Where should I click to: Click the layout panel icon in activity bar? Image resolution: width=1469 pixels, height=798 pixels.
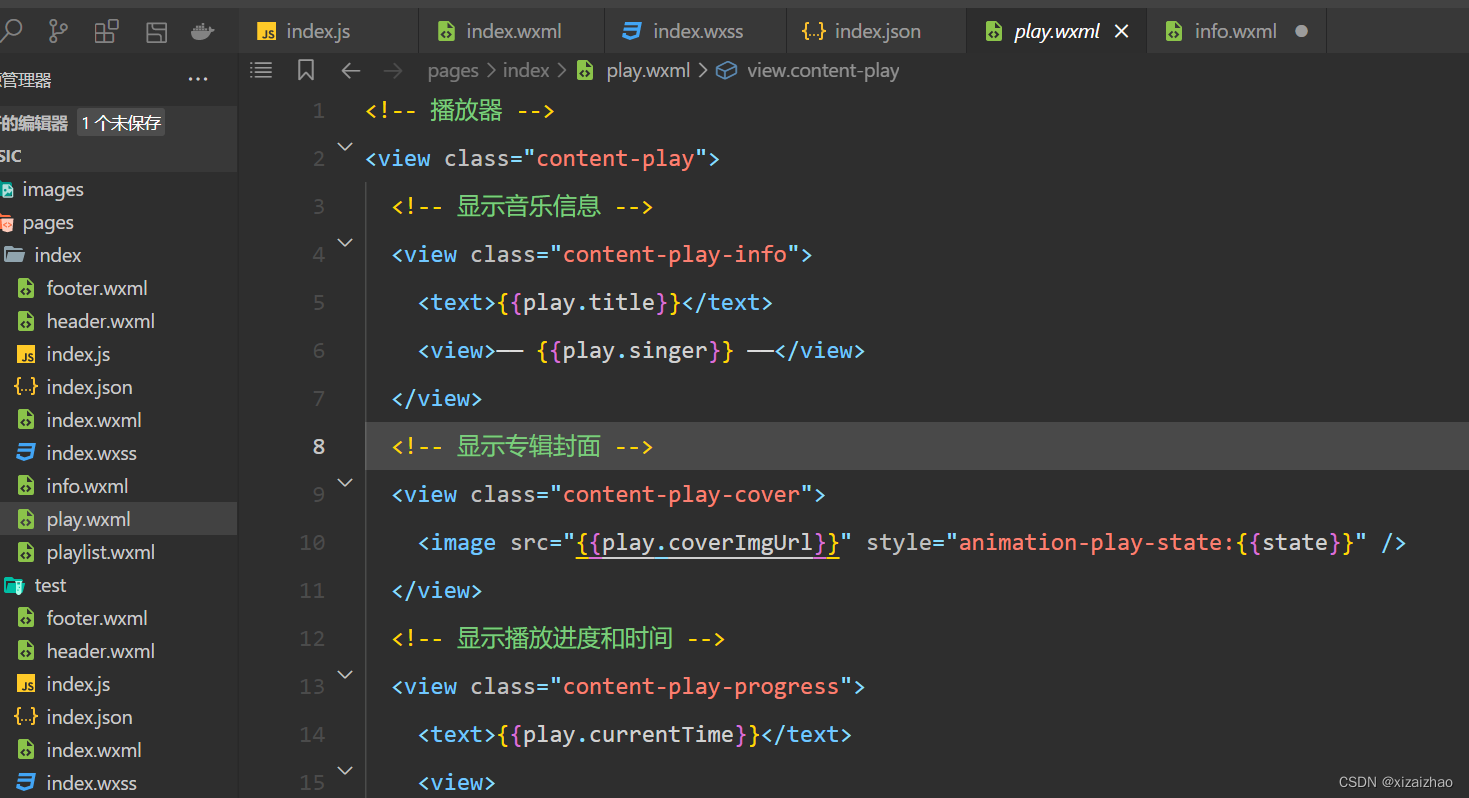tap(156, 31)
